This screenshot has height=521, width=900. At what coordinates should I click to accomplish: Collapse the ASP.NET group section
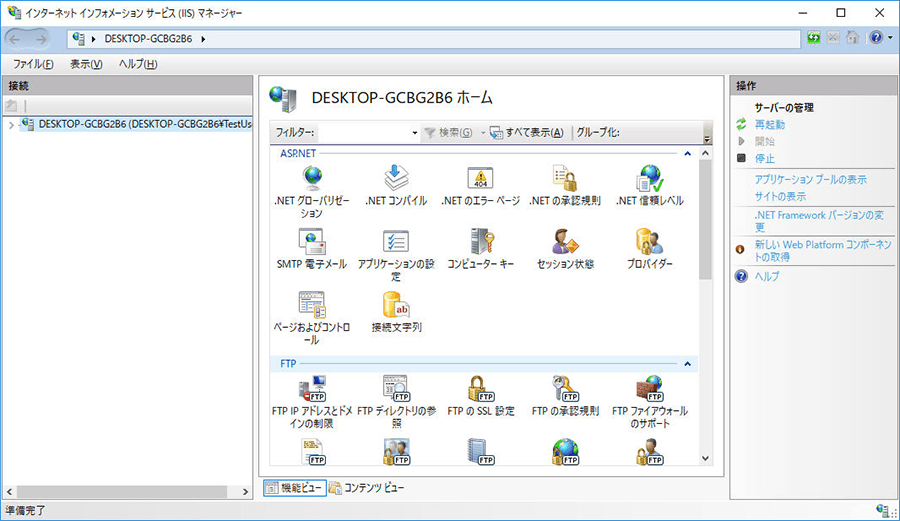point(688,153)
